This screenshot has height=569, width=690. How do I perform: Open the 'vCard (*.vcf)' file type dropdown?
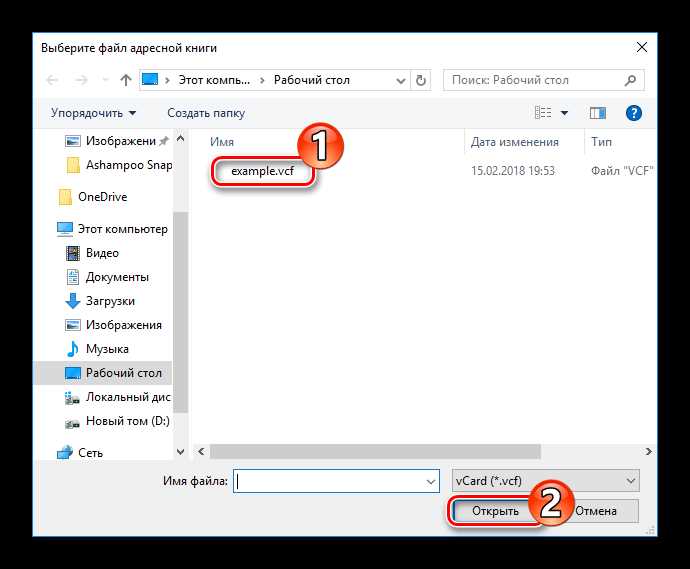(546, 481)
